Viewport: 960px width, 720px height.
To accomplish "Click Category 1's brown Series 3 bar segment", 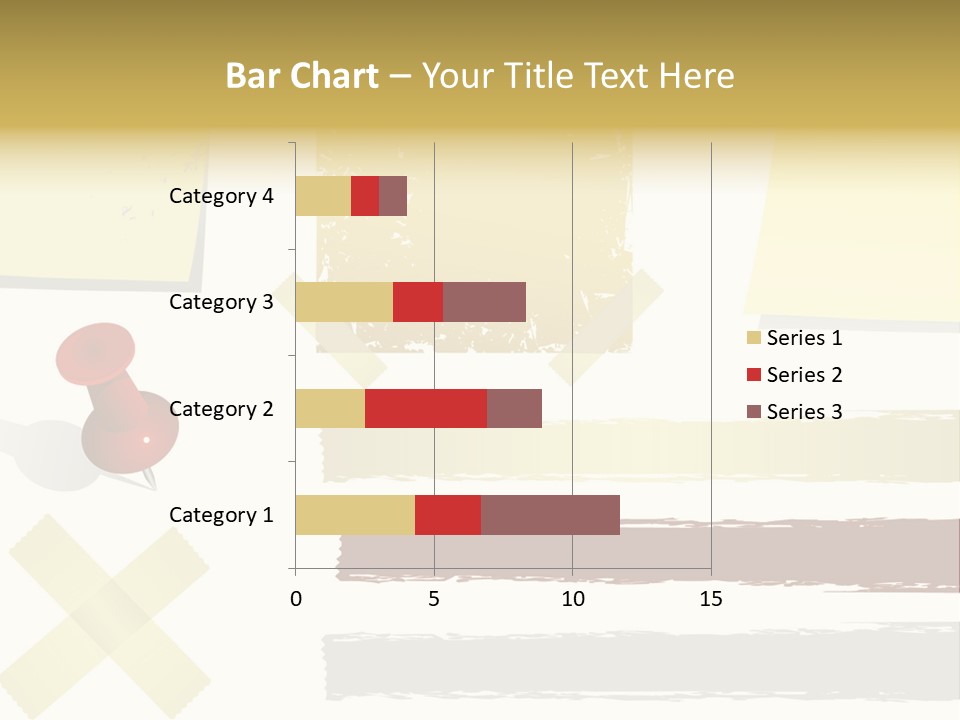I will pyautogui.click(x=550, y=515).
